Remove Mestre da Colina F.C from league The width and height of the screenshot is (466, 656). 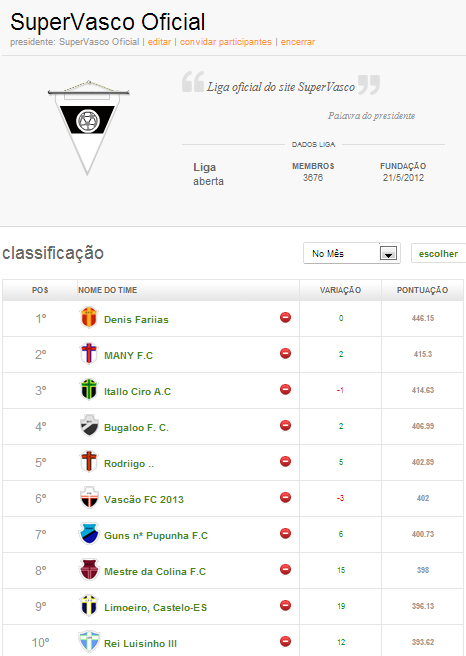pyautogui.click(x=285, y=569)
